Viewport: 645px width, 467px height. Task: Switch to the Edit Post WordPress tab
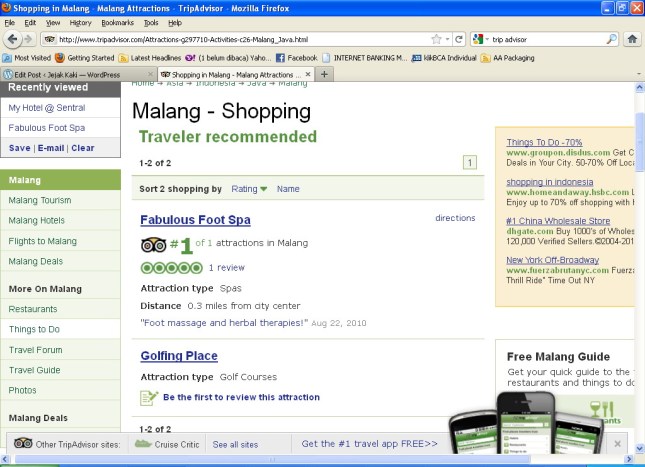[66, 74]
